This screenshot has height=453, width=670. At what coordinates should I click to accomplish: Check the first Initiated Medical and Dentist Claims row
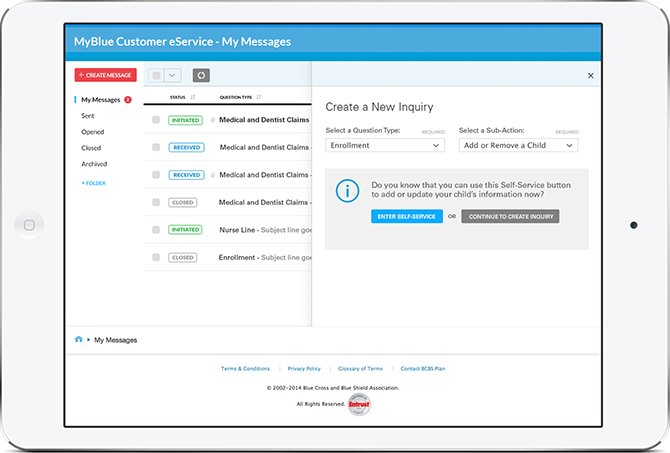pyautogui.click(x=156, y=120)
